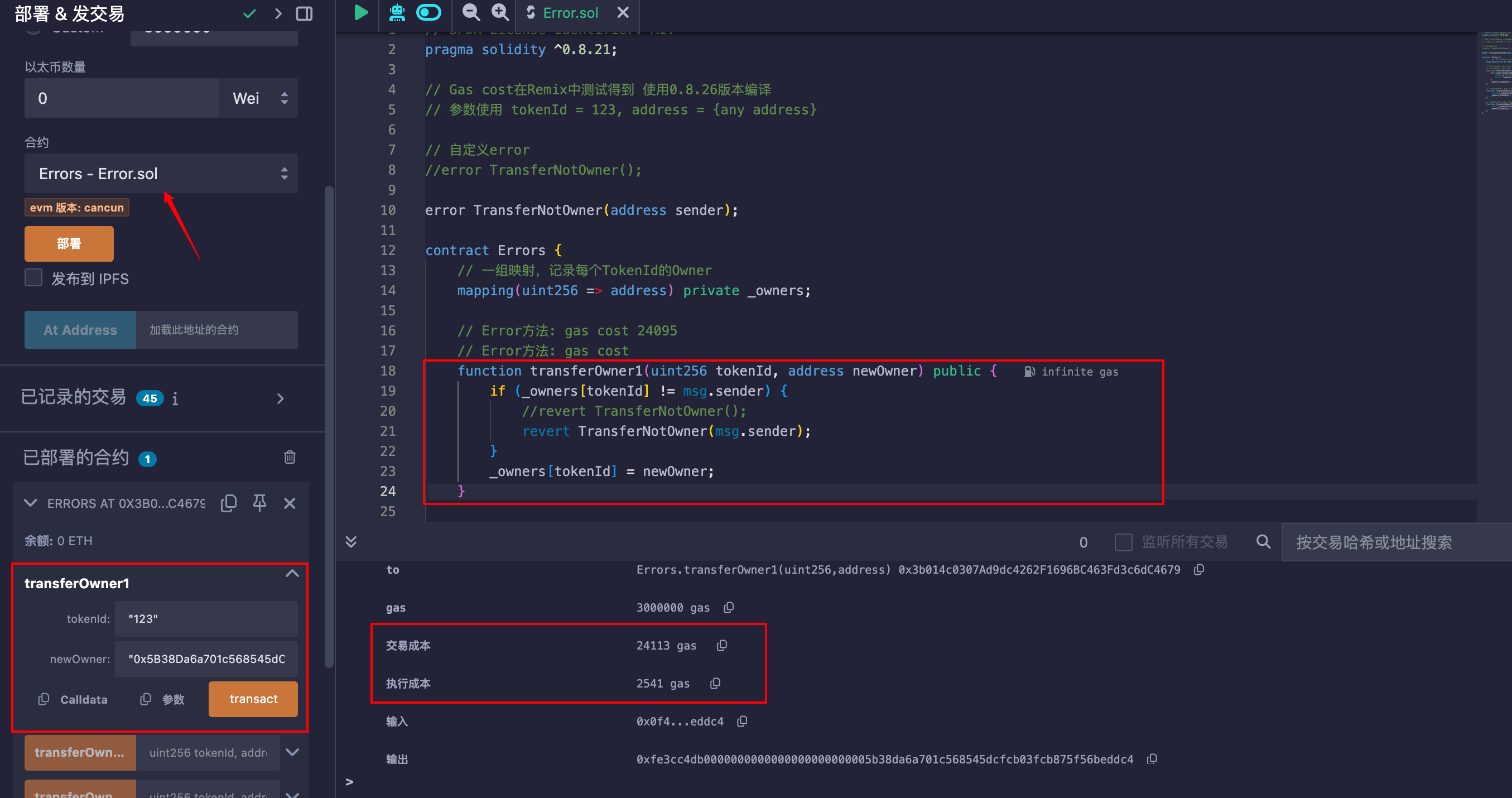Click the deploy panel vertical scrollbar
This screenshot has height=798, width=1512.
(x=329, y=426)
